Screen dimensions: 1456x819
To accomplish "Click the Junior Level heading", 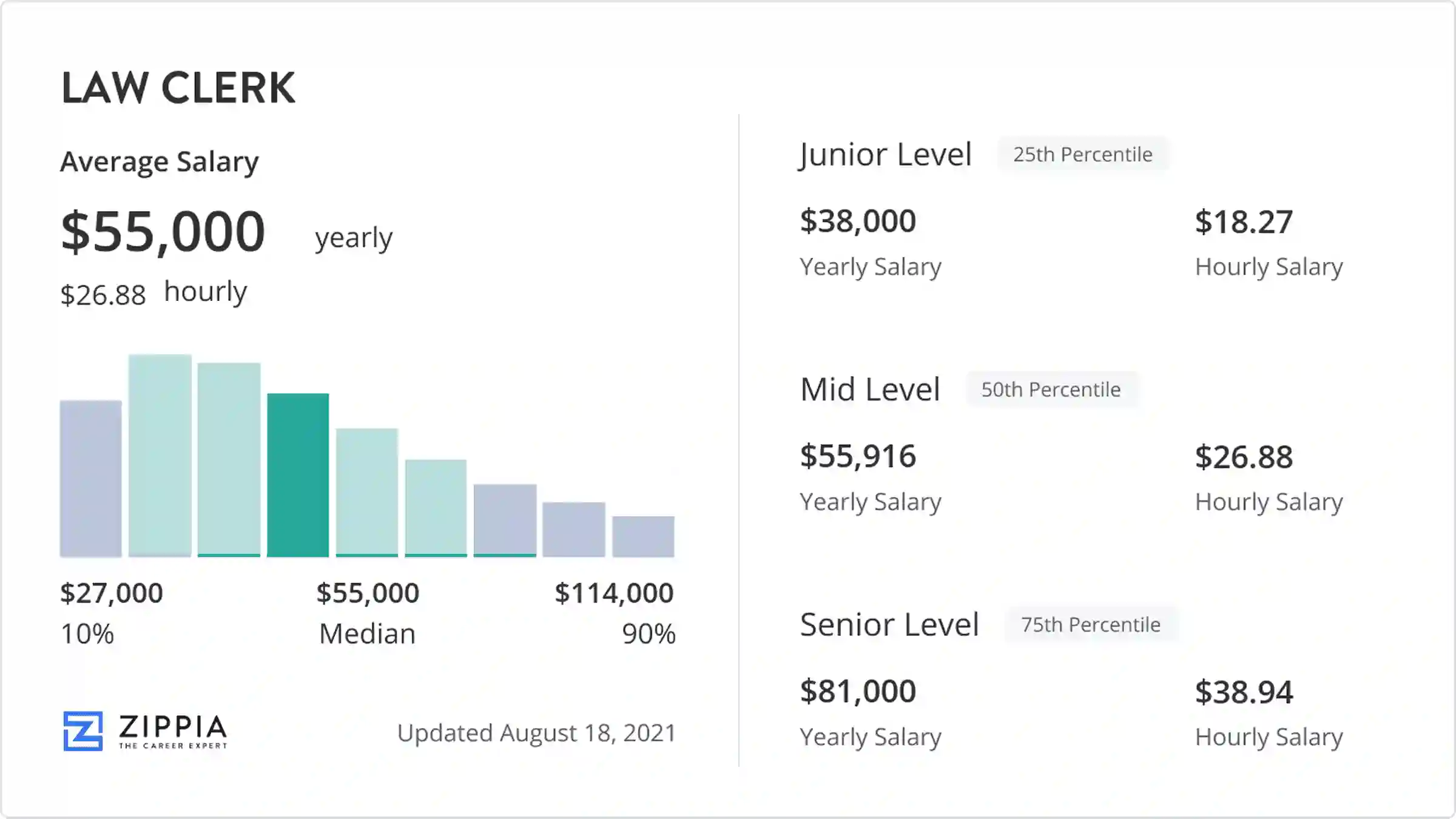I will click(886, 155).
